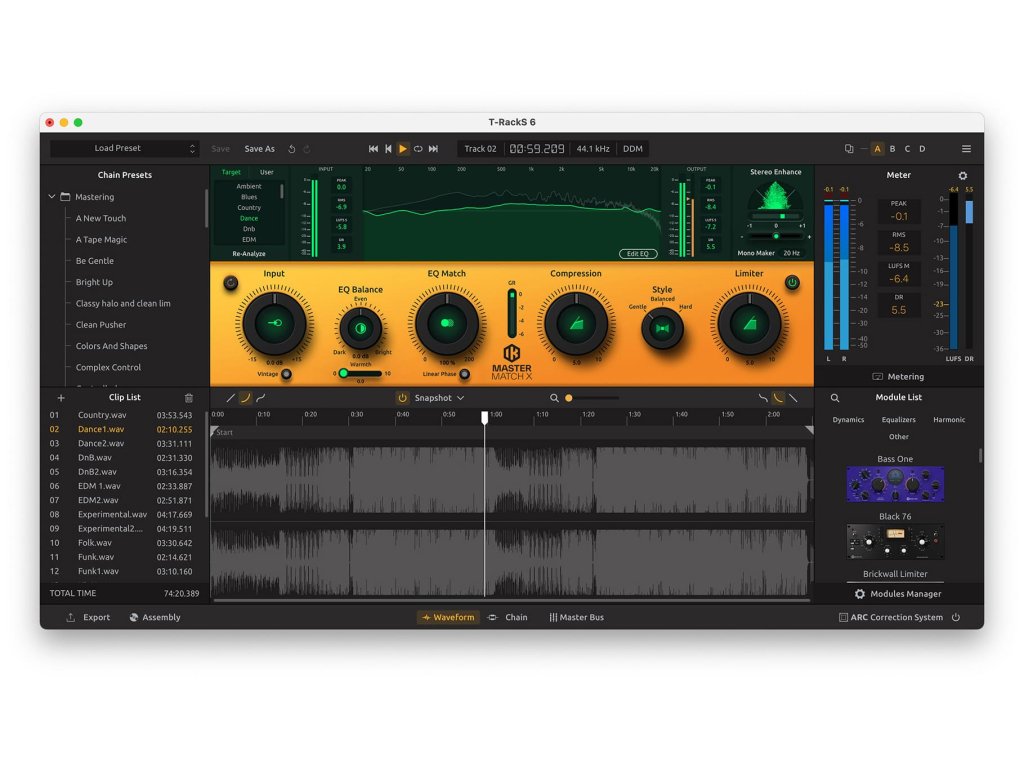Click the Mastering folder icon
The image size is (1024, 768).
pyautogui.click(x=65, y=197)
